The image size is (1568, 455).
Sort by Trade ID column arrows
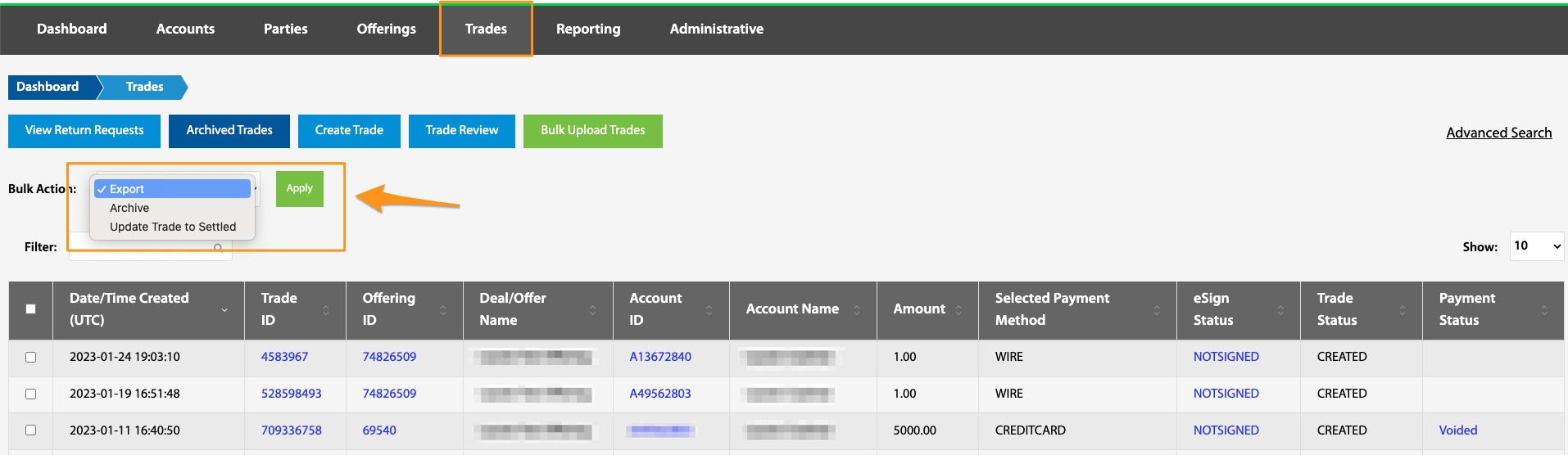click(326, 310)
